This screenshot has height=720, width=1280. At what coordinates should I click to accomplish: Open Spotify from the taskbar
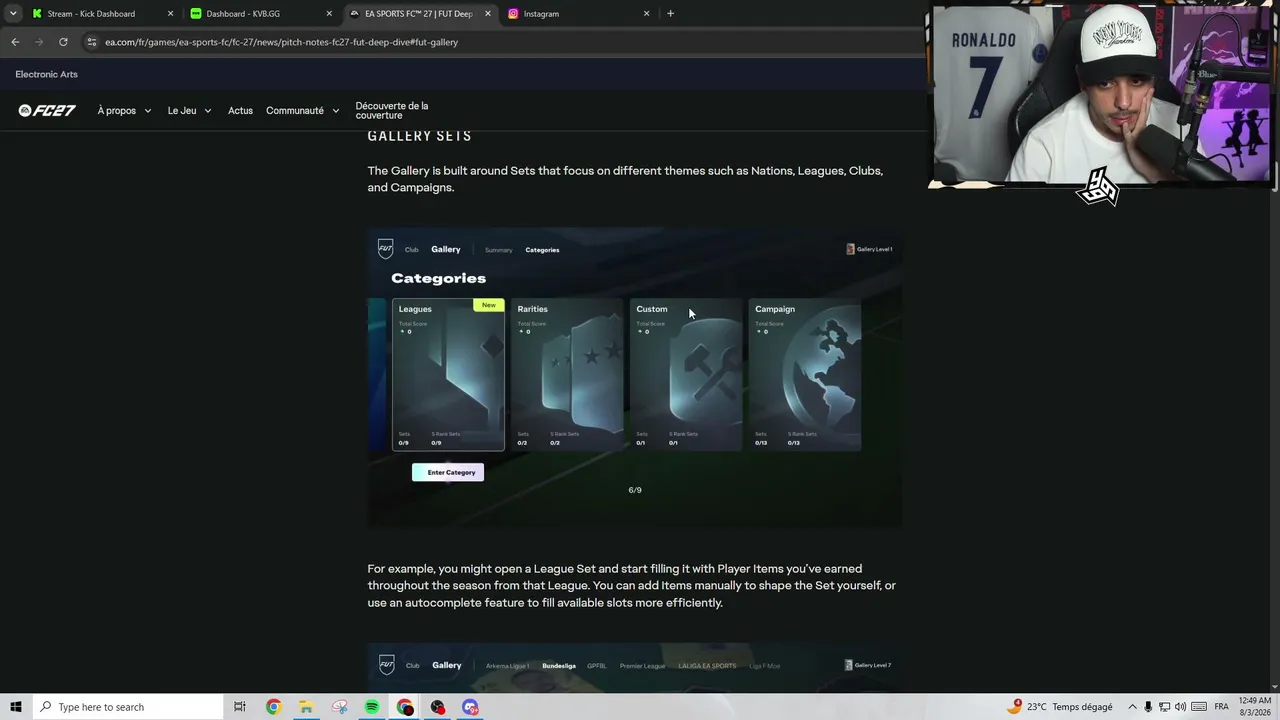click(372, 707)
